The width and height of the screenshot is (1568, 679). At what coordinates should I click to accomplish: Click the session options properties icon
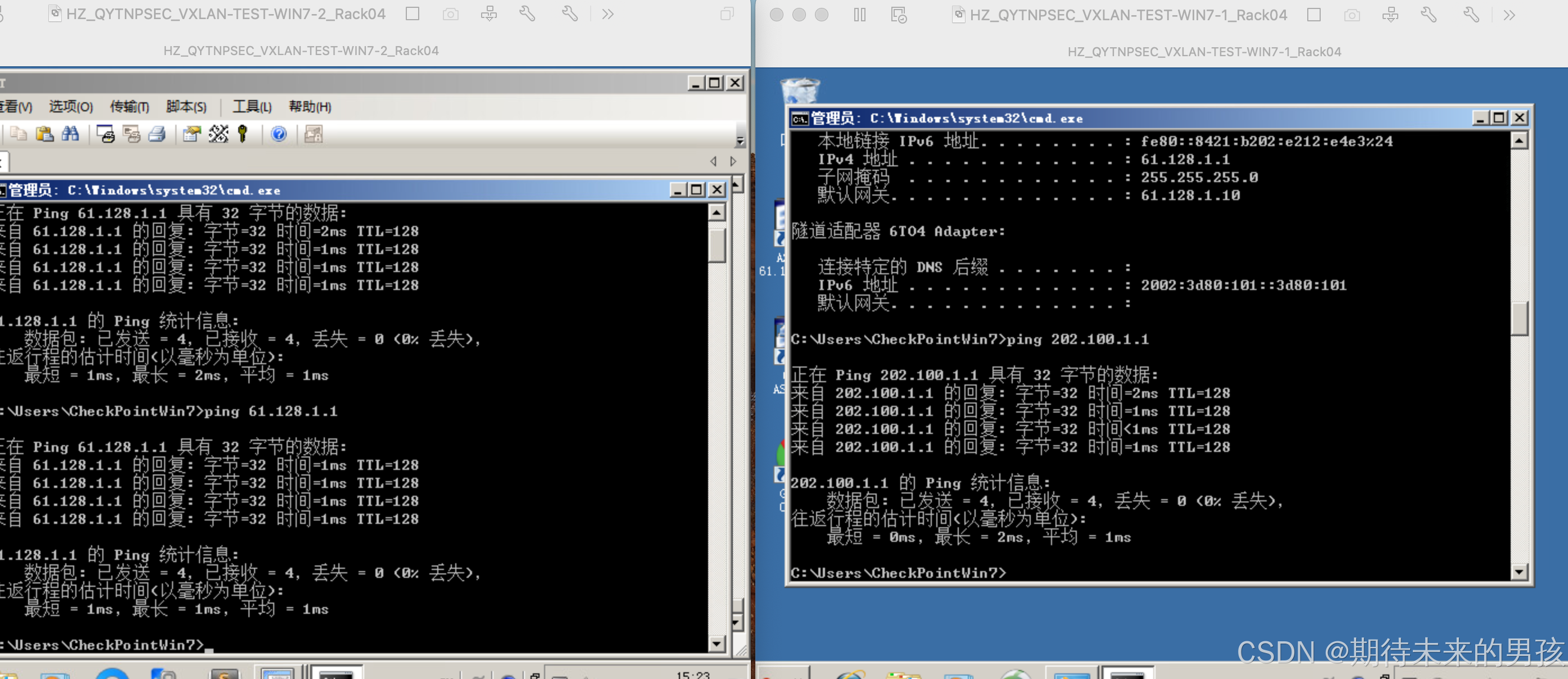(192, 133)
